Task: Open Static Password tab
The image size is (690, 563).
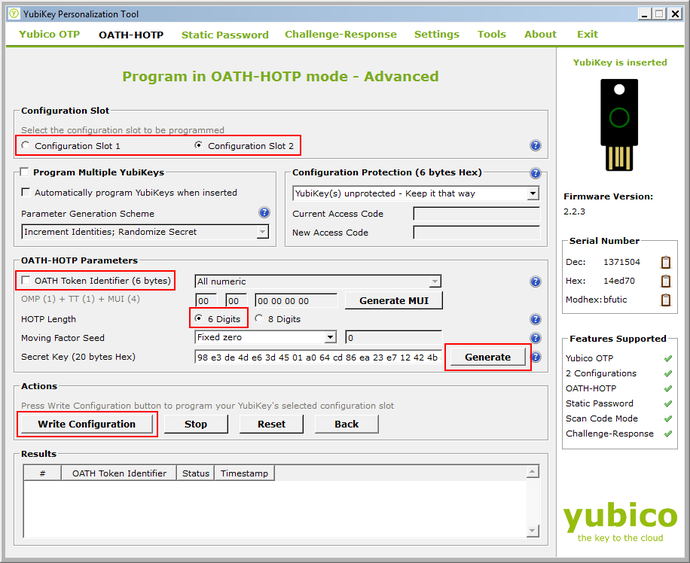Action: click(x=225, y=35)
